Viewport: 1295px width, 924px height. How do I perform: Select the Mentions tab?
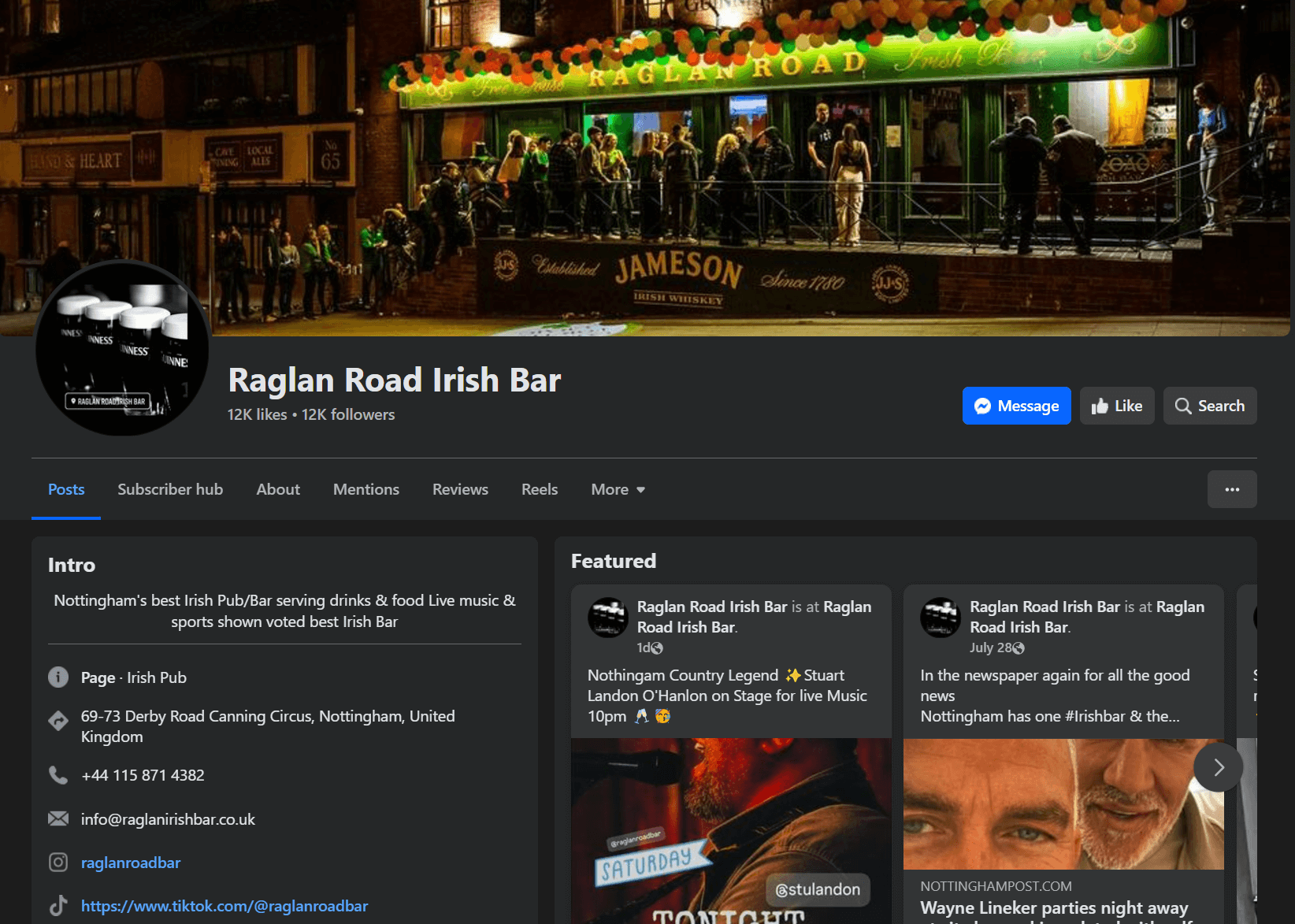(x=365, y=489)
